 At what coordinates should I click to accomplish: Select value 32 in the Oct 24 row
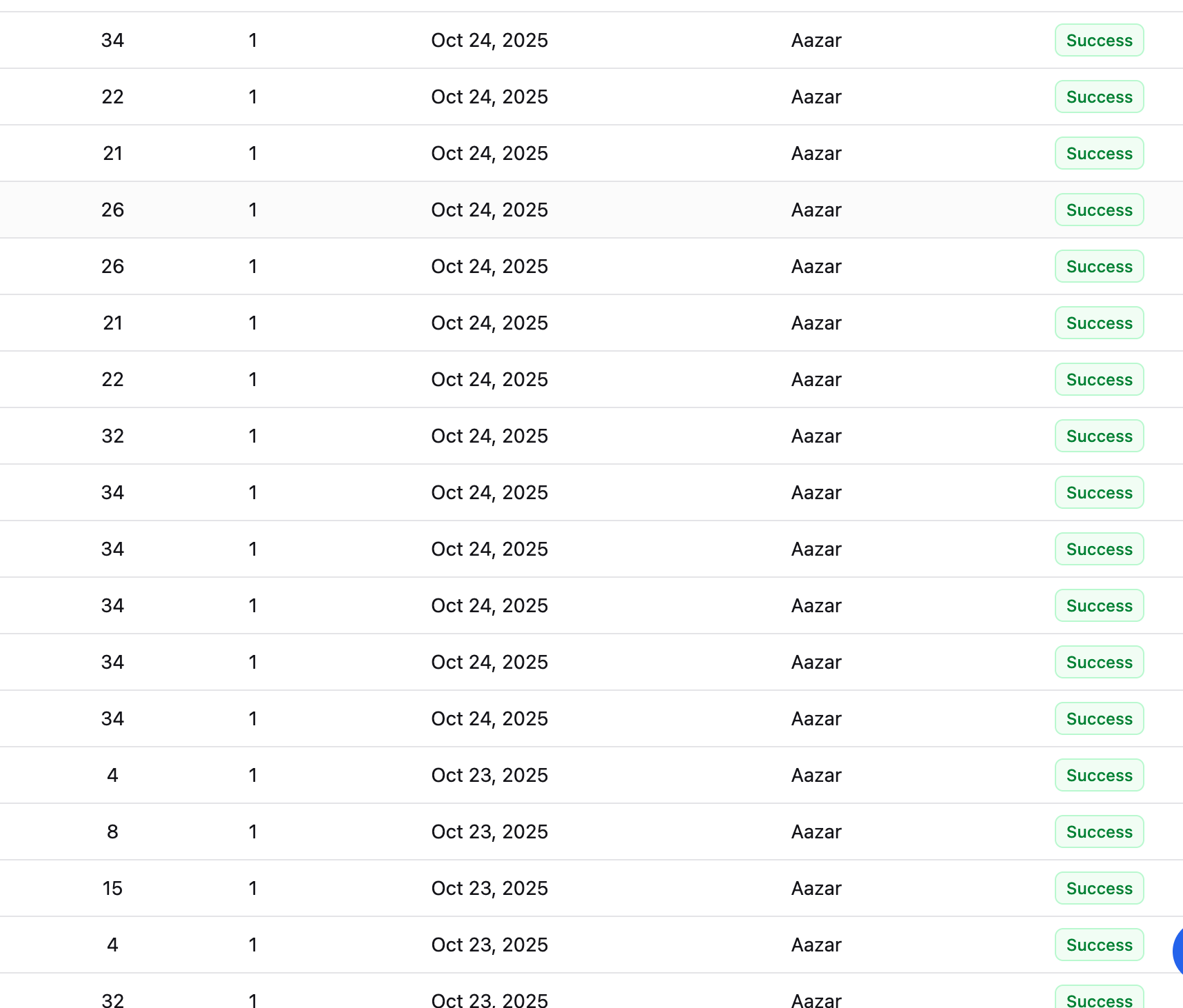pyautogui.click(x=112, y=436)
